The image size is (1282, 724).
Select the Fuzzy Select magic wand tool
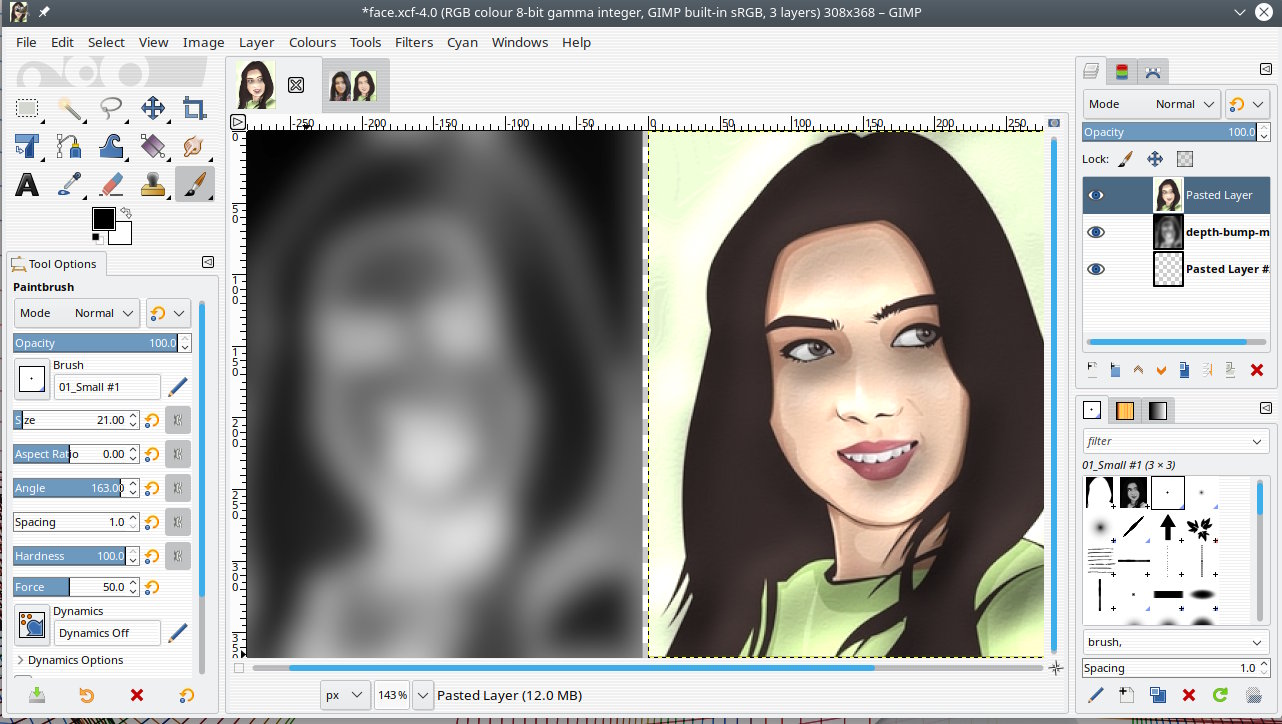[x=69, y=108]
